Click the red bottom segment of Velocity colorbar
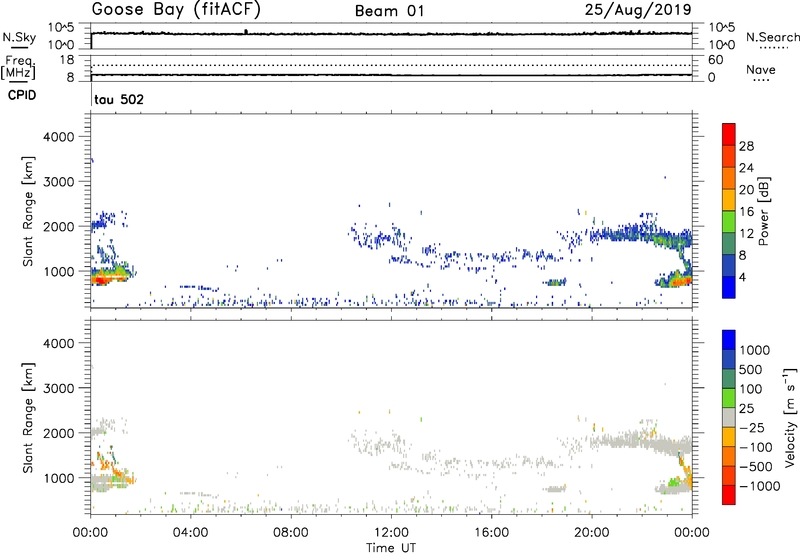The image size is (800, 554). 729,495
